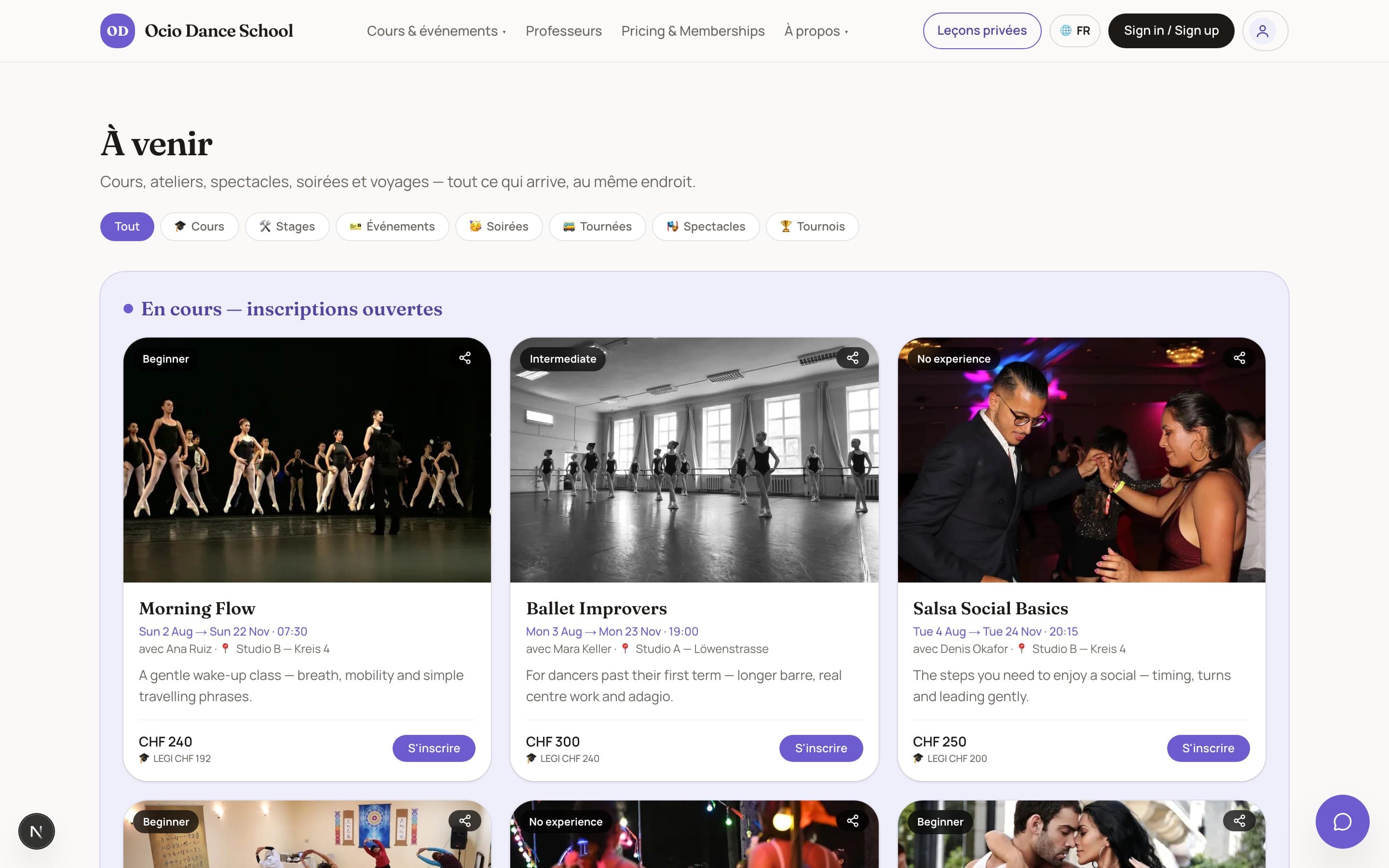Click the share icon on the bottom No experience card
Viewport: 1389px width, 868px height.
(852, 821)
